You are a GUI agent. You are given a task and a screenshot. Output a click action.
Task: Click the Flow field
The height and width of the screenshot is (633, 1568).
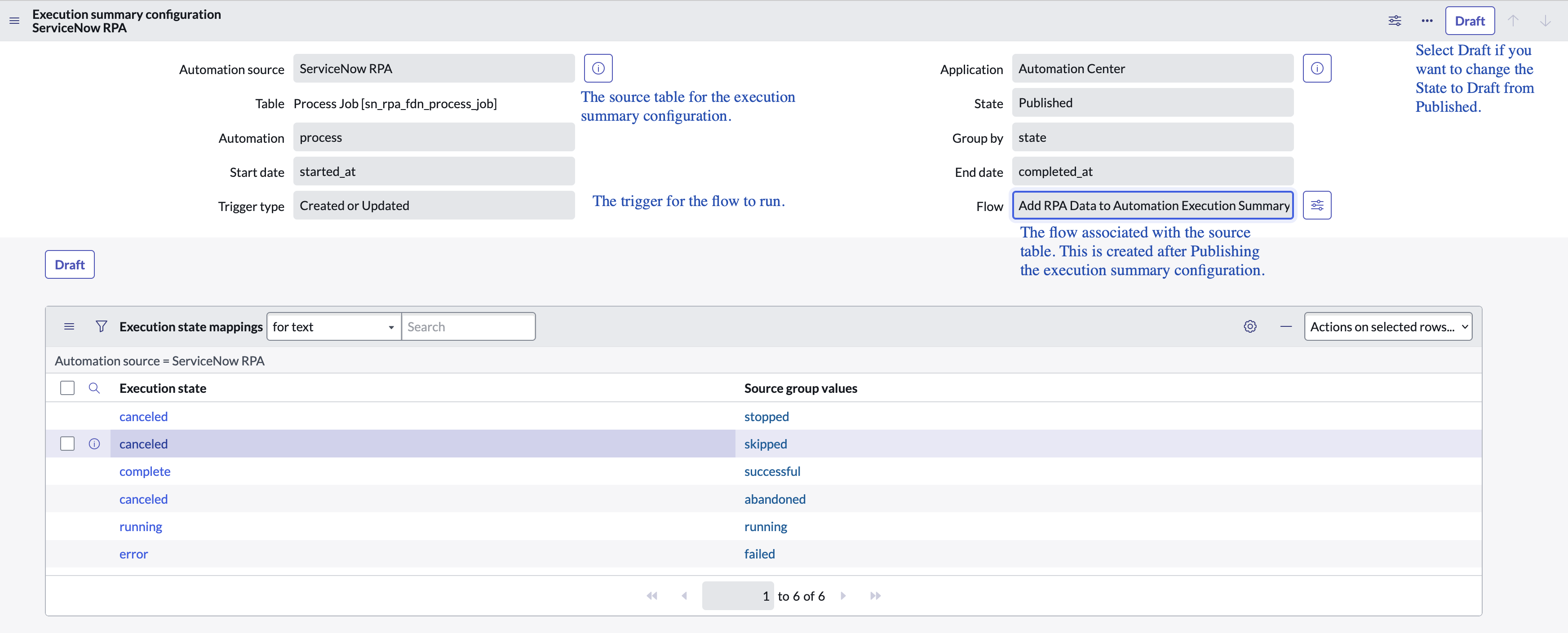[x=1152, y=205]
